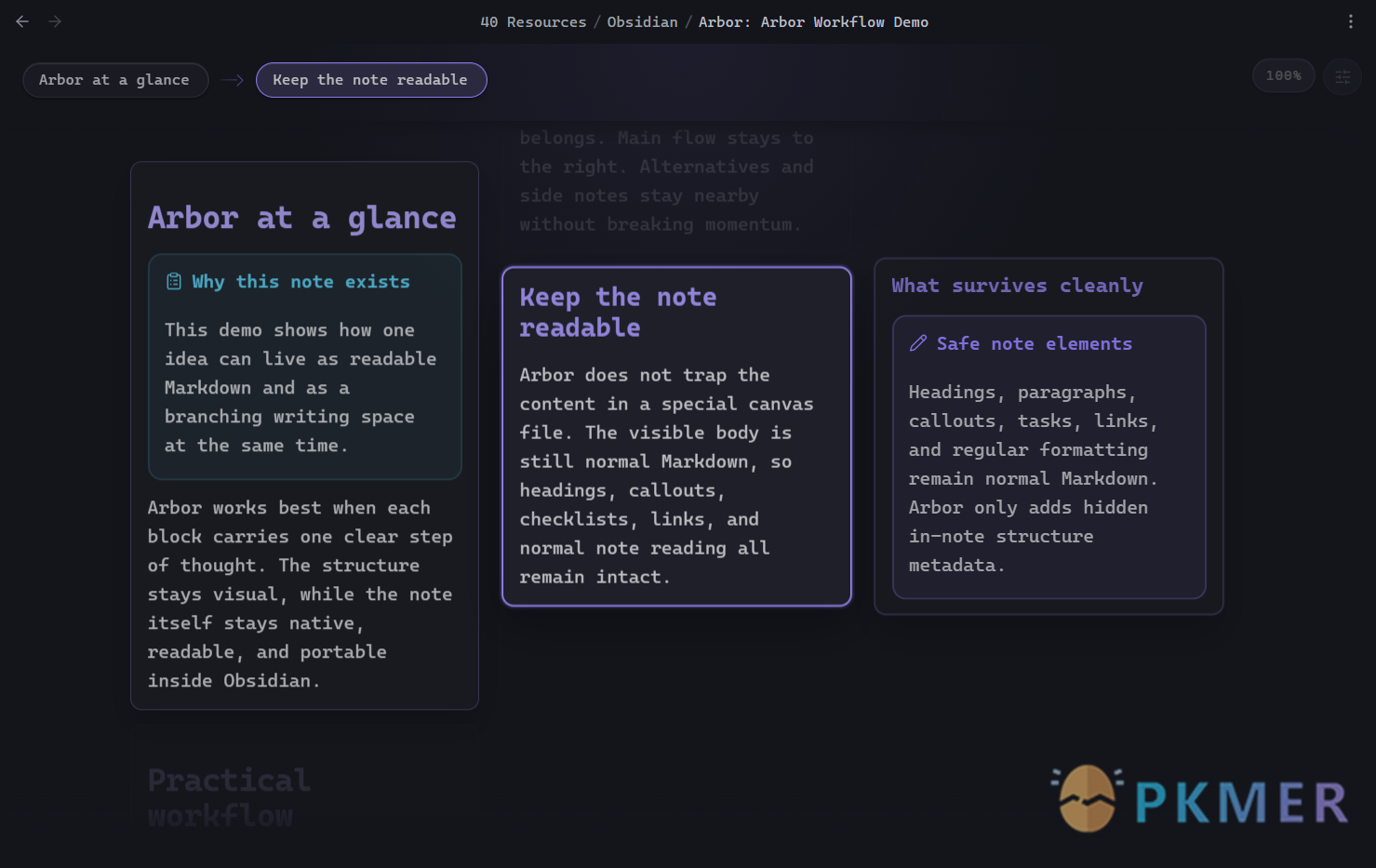1376x868 pixels.
Task: Click the "Safe note elements" callout title
Action: [1035, 344]
